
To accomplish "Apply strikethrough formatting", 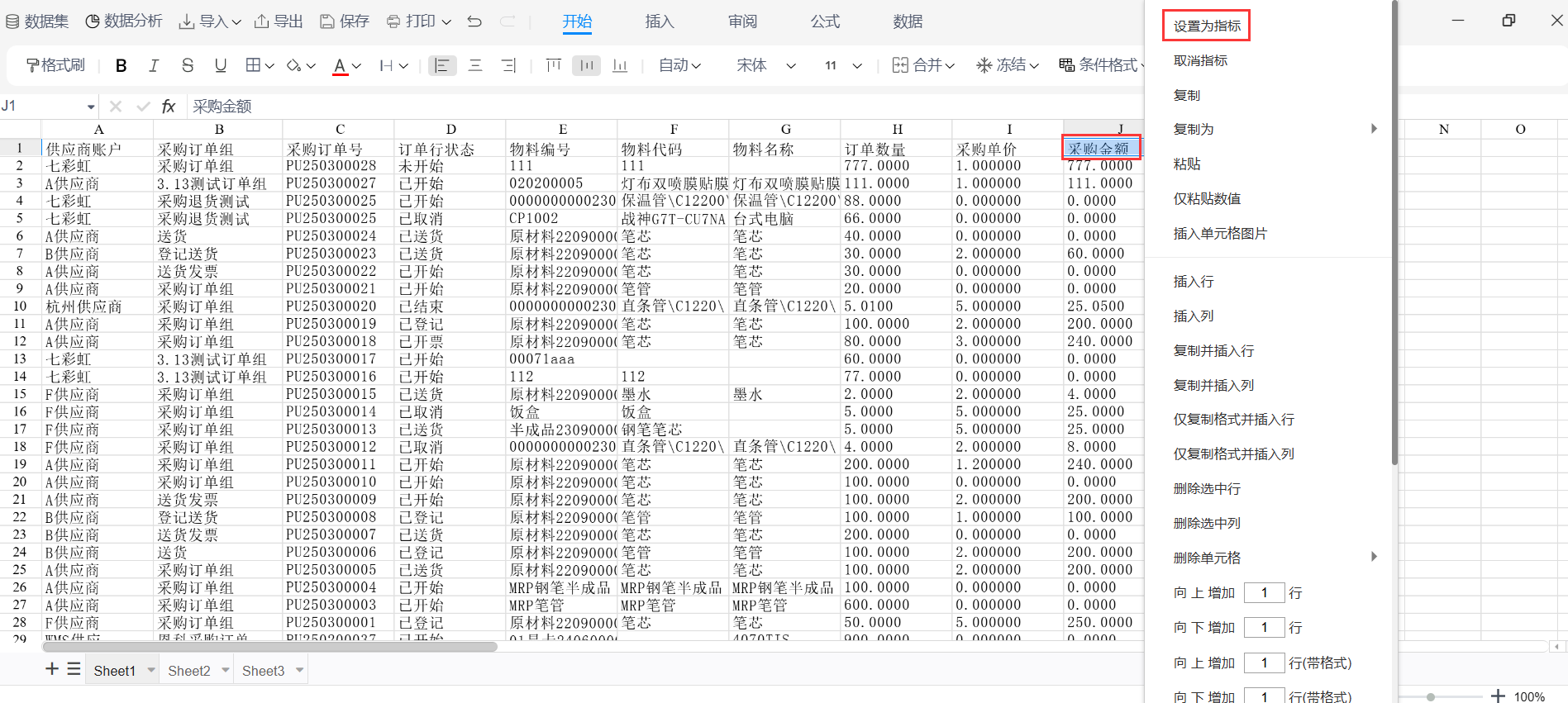I will [x=188, y=65].
